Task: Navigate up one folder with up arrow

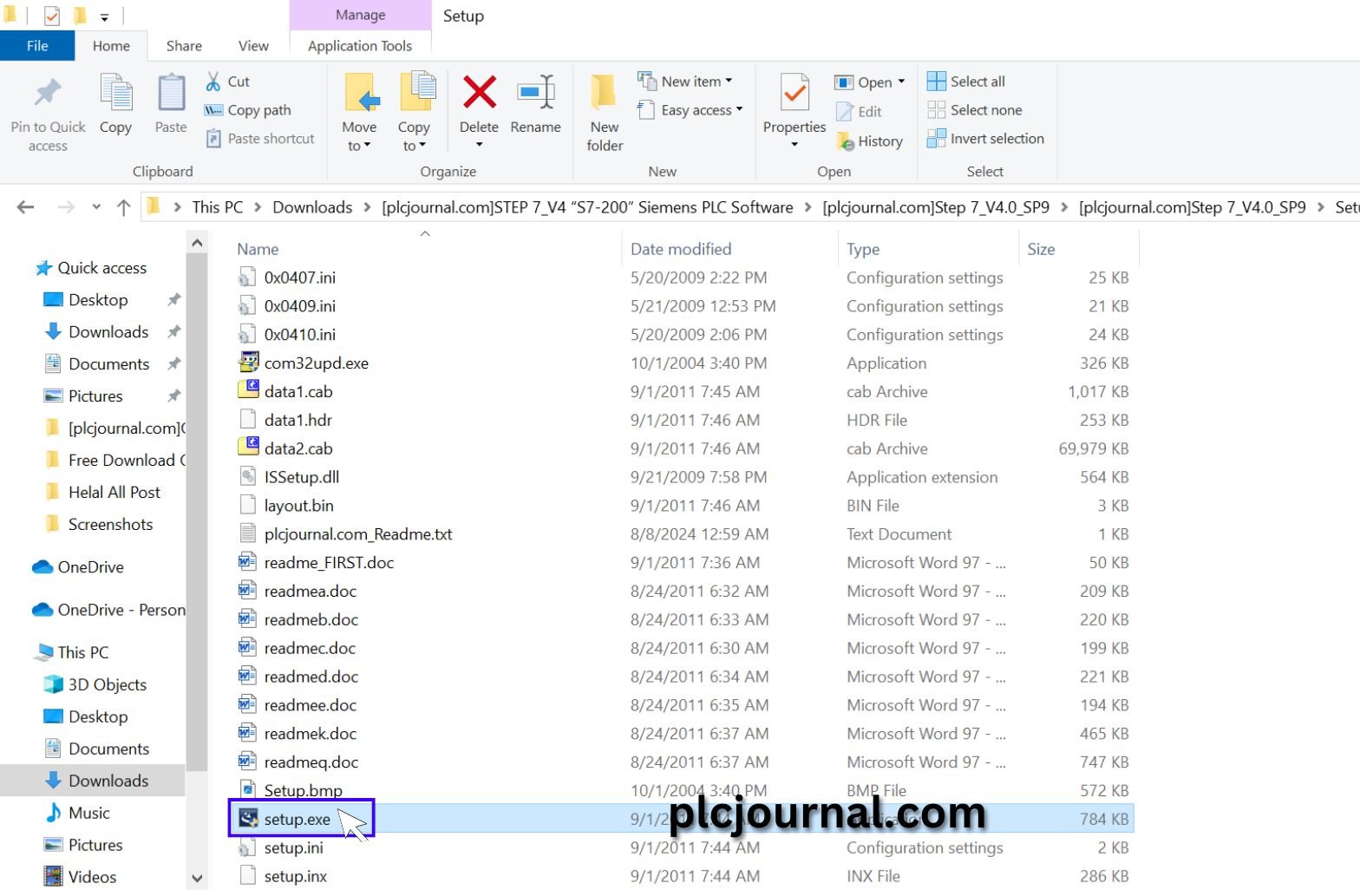Action: click(x=123, y=207)
